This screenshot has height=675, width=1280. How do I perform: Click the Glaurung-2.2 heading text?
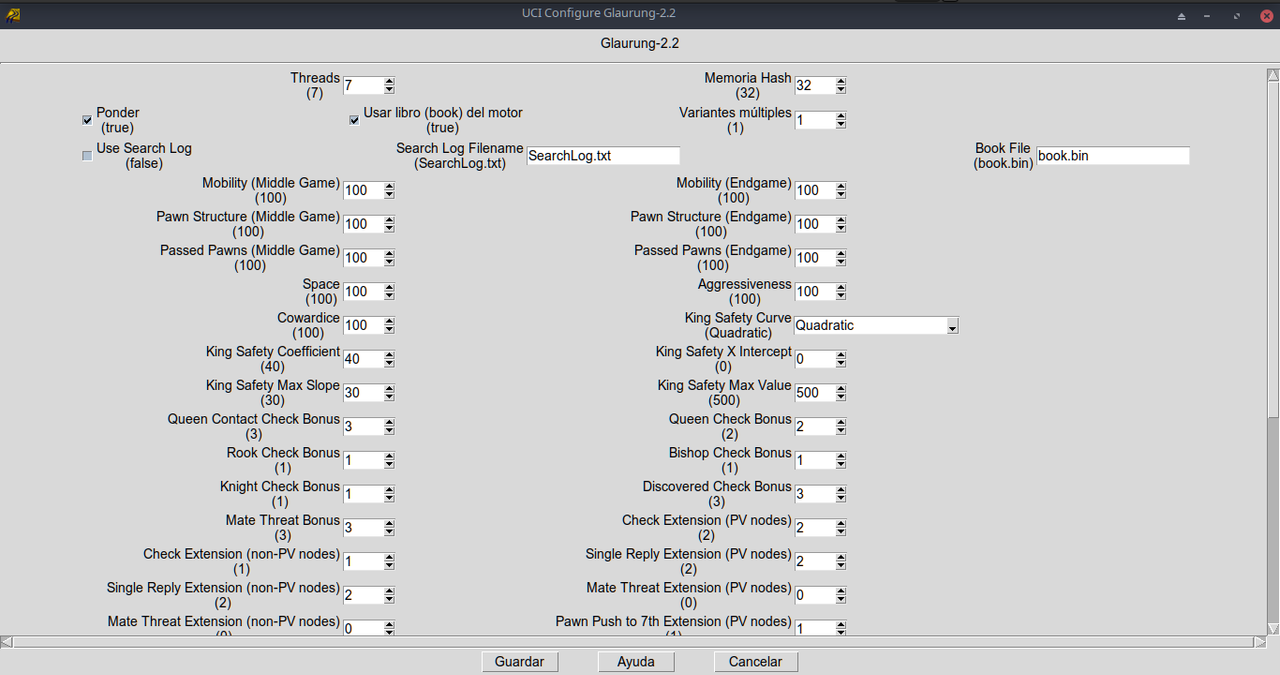(640, 44)
